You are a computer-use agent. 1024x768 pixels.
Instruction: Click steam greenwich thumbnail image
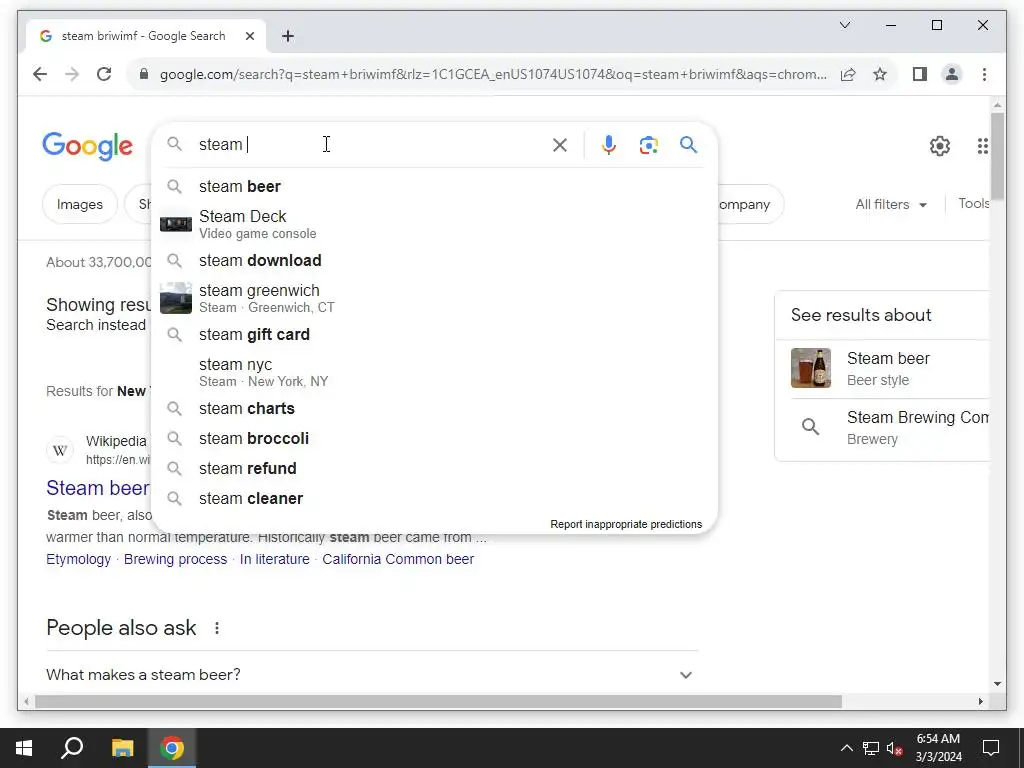coord(176,298)
